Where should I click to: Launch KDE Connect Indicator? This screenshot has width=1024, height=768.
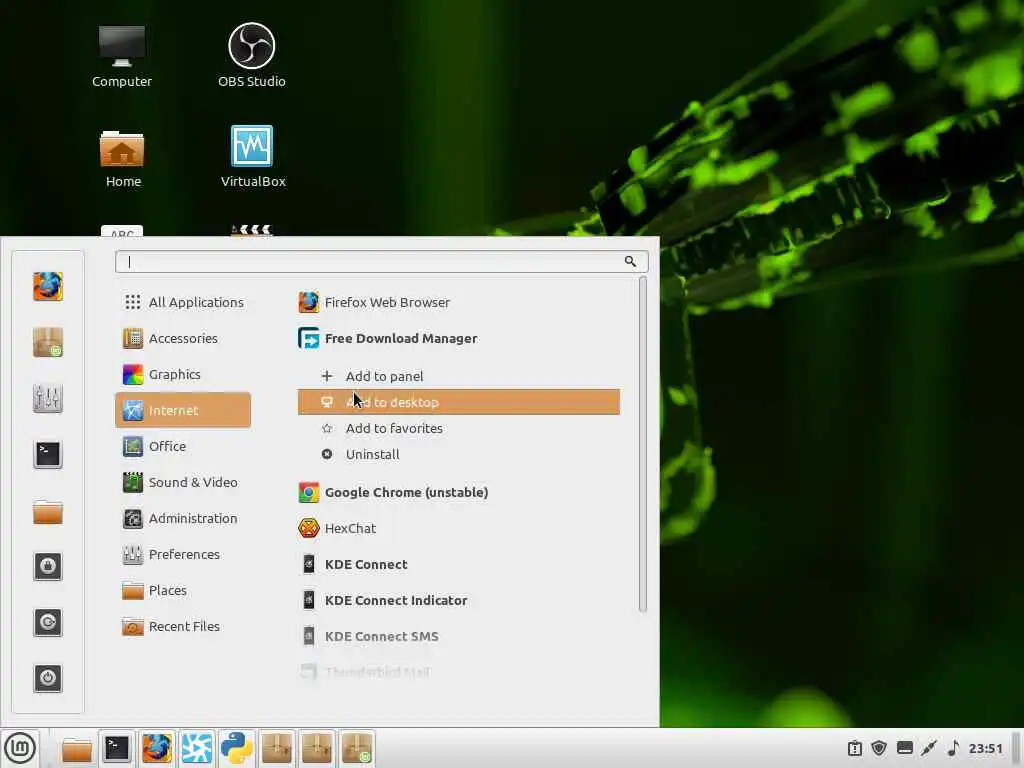point(458,600)
